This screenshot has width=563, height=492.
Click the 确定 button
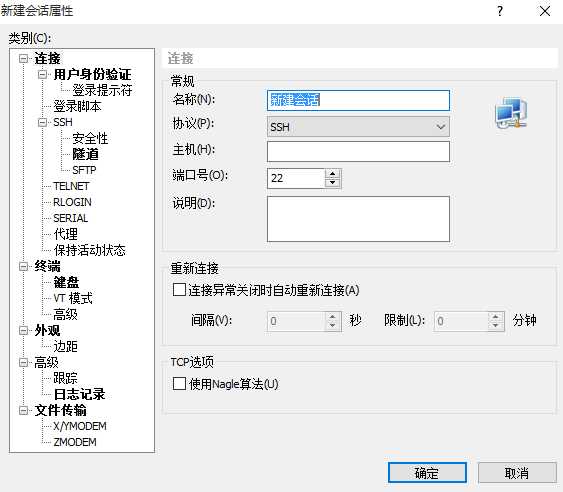click(427, 473)
